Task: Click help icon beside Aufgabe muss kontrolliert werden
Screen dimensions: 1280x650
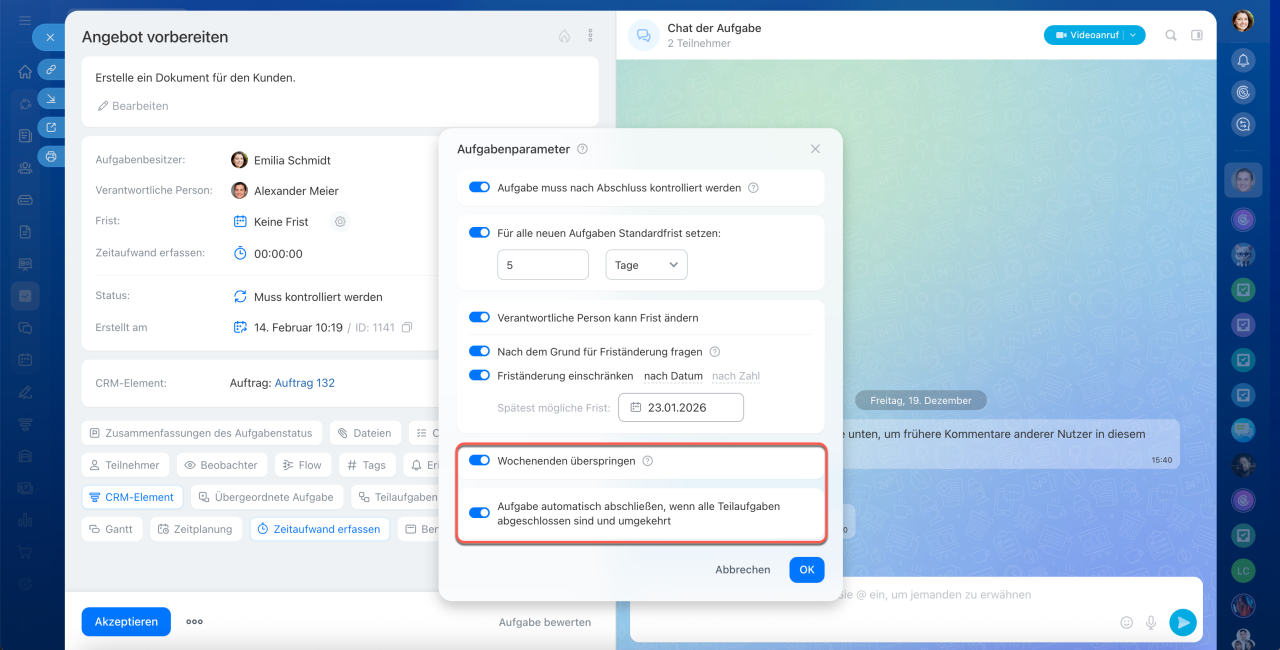Action: pos(753,187)
